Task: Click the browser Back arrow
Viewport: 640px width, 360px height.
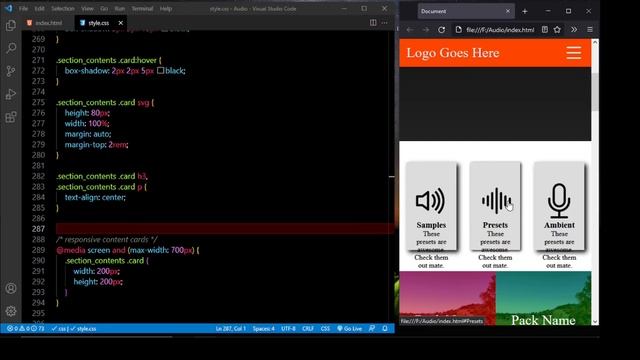Action: click(x=410, y=30)
